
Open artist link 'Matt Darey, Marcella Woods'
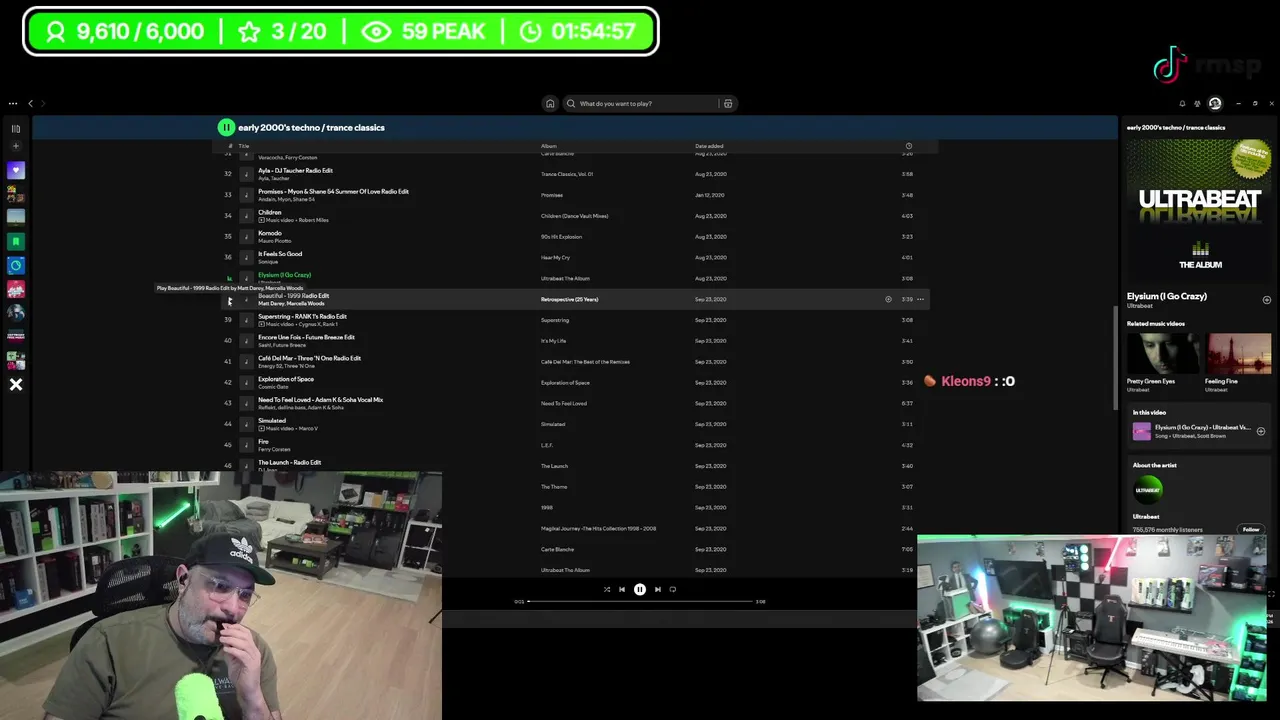pyautogui.click(x=291, y=304)
